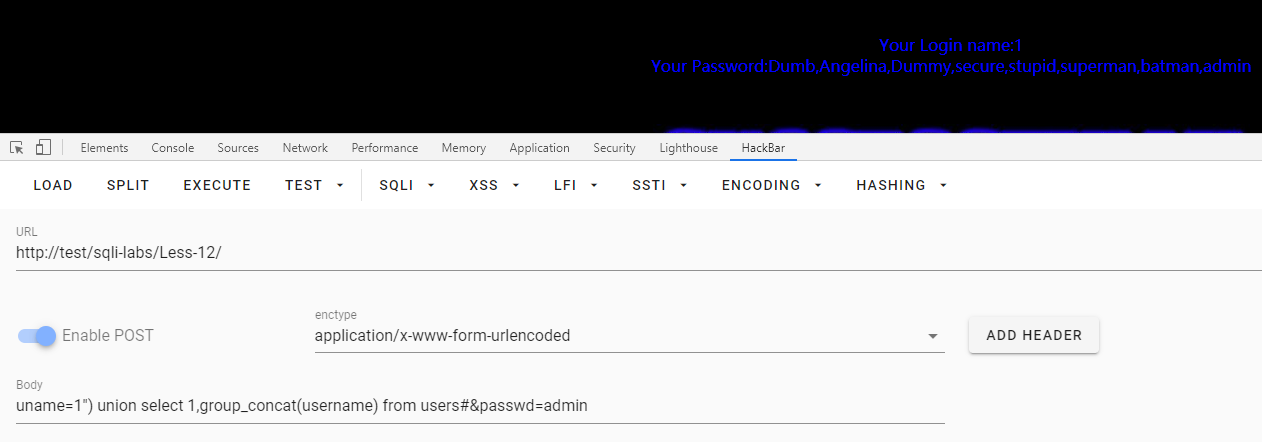This screenshot has height=442, width=1262.
Task: Open the HASHING dropdown menu
Action: [x=901, y=185]
